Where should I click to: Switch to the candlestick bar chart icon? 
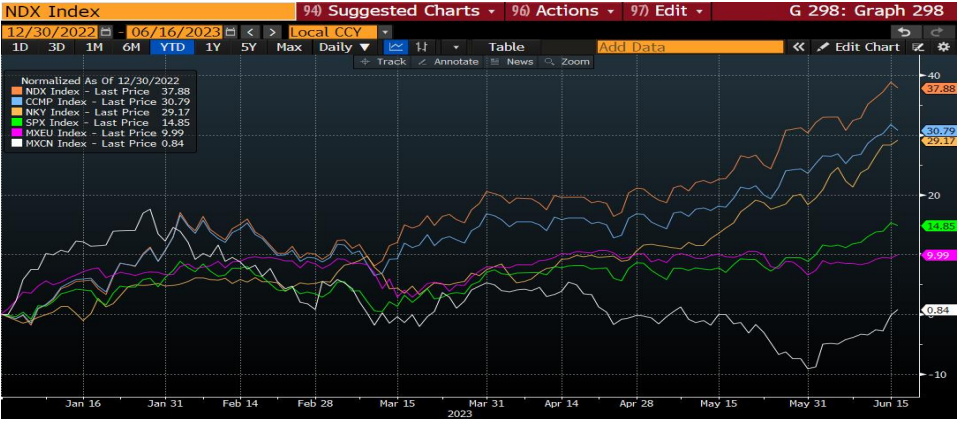coord(422,47)
